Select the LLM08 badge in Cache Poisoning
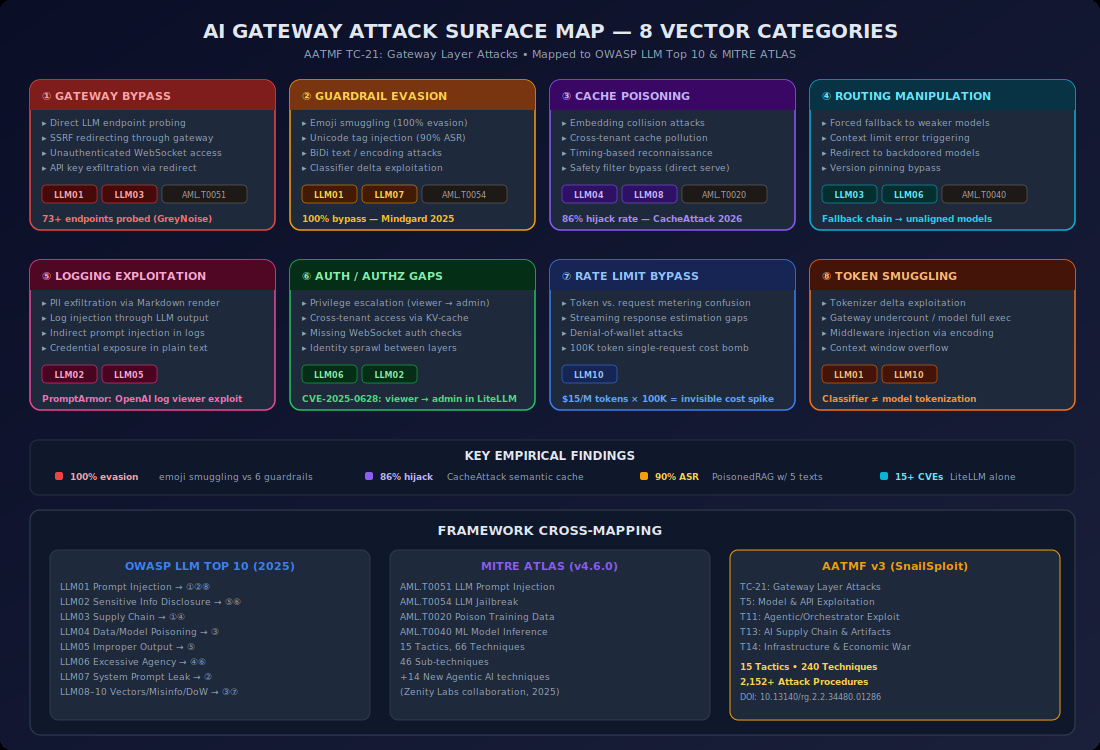 (x=648, y=194)
